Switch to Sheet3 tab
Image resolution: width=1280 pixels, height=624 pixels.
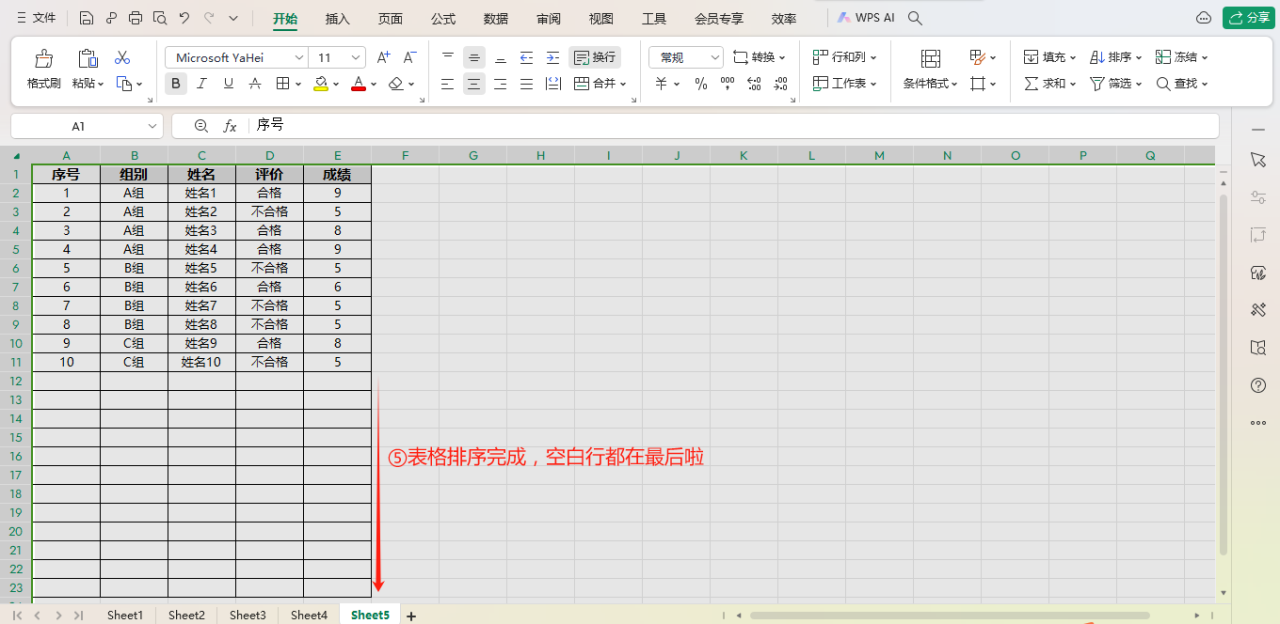pos(248,615)
